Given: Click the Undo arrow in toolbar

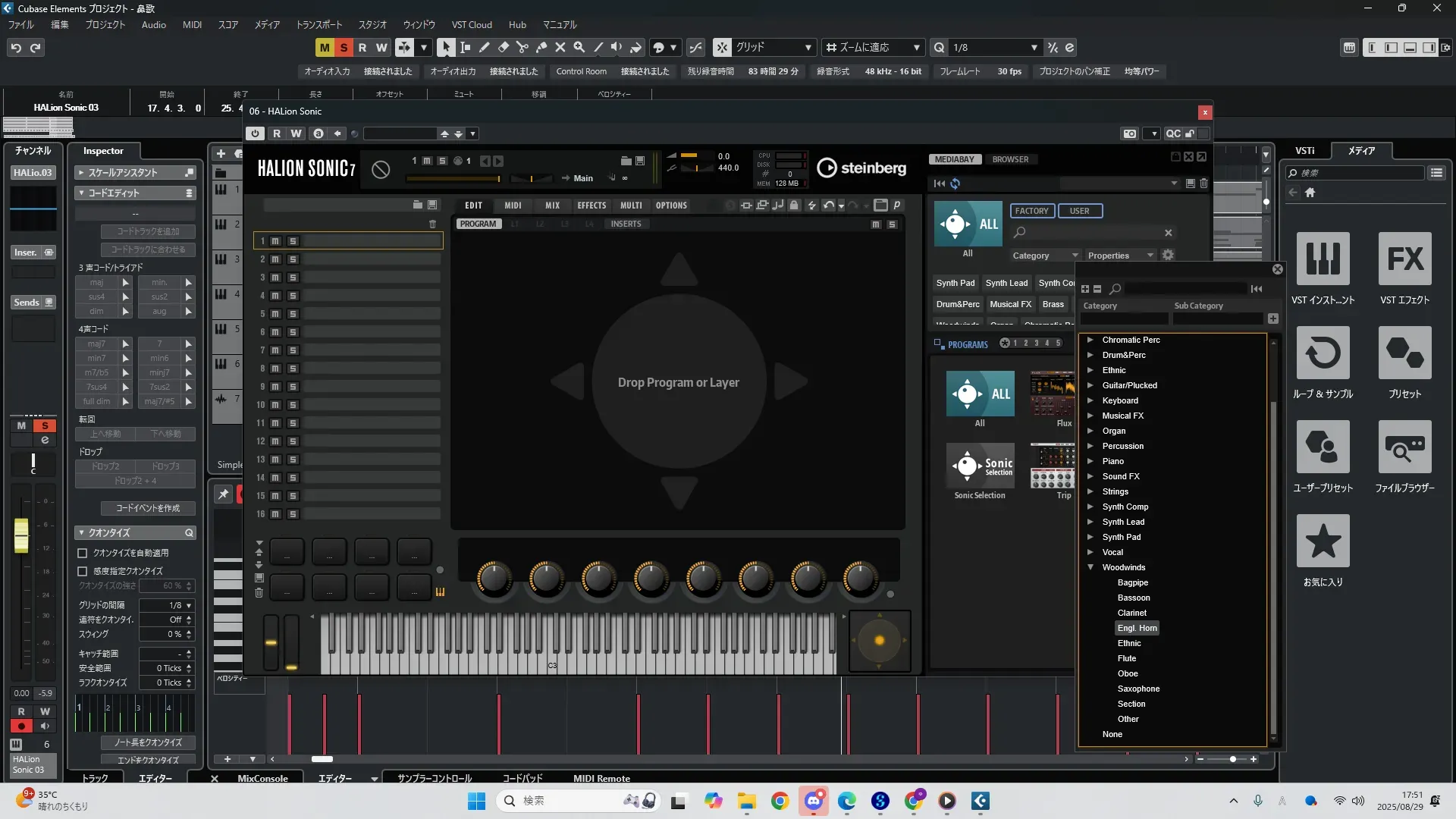Looking at the screenshot, I should pyautogui.click(x=16, y=47).
